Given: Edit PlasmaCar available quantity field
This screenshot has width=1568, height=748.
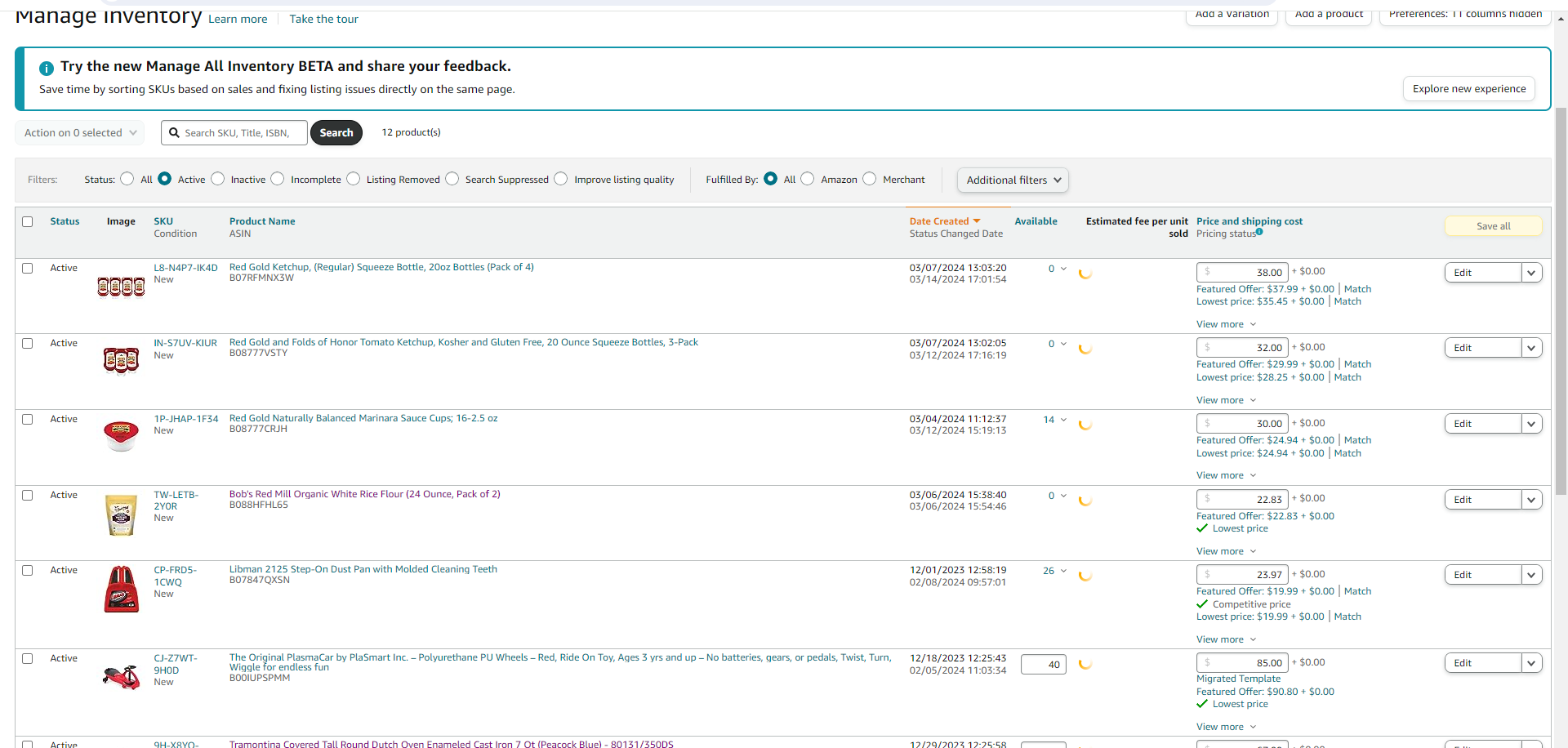Looking at the screenshot, I should (1044, 665).
